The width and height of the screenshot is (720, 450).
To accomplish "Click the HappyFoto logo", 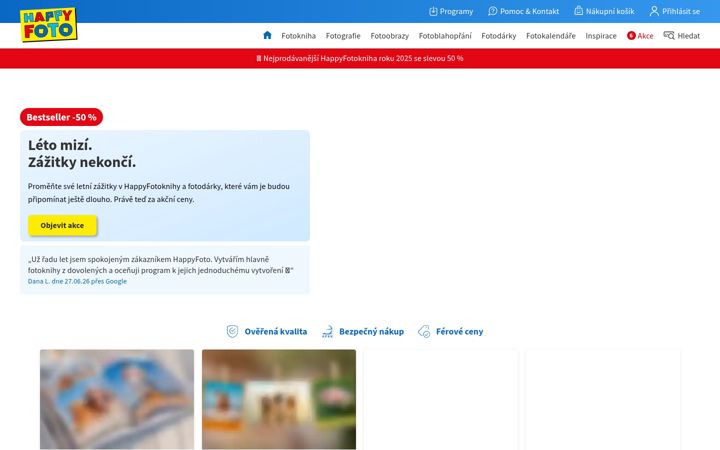I will (x=48, y=25).
